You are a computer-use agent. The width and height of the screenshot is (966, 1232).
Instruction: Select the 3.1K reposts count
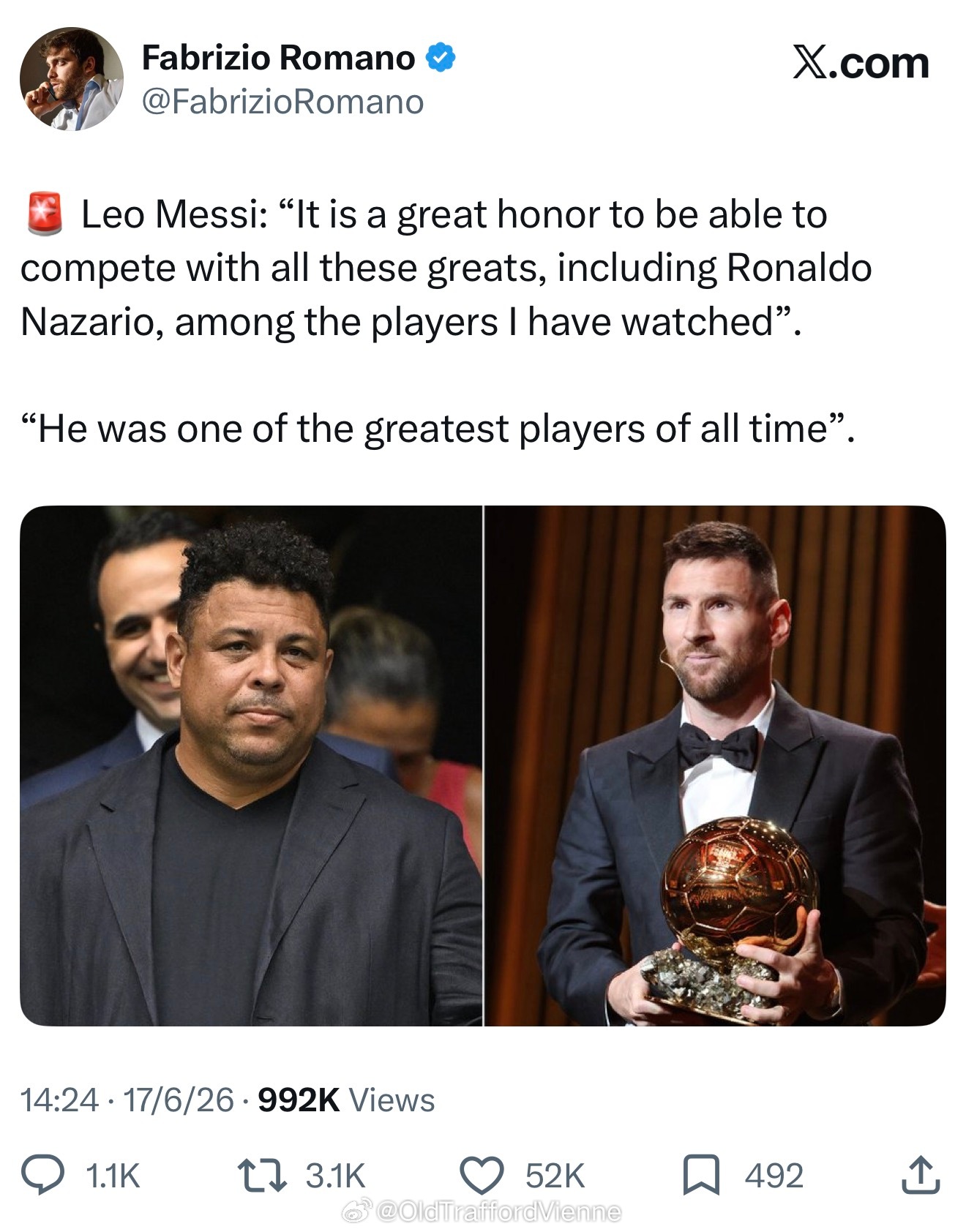pos(335,1176)
